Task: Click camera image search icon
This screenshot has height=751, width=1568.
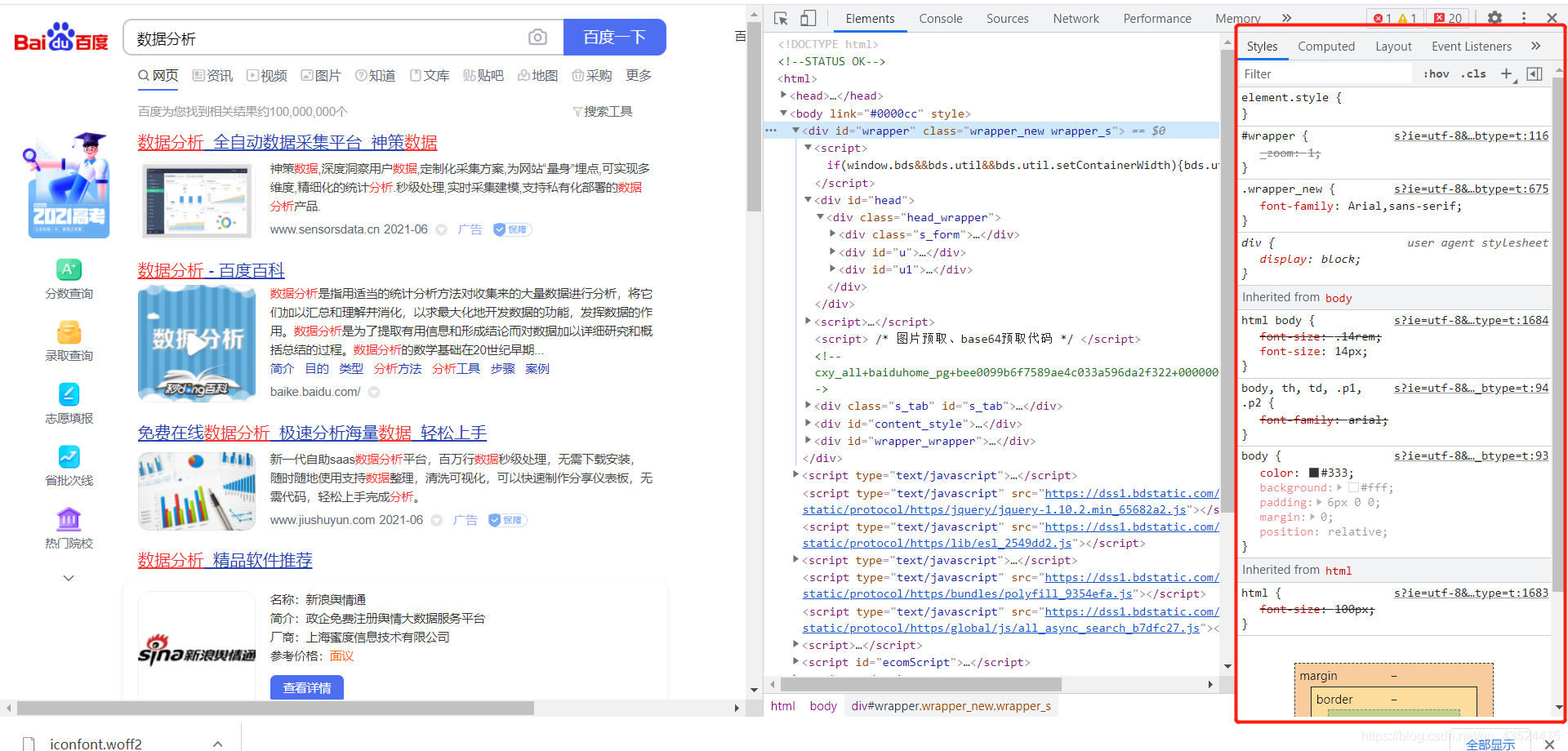Action: 537,38
